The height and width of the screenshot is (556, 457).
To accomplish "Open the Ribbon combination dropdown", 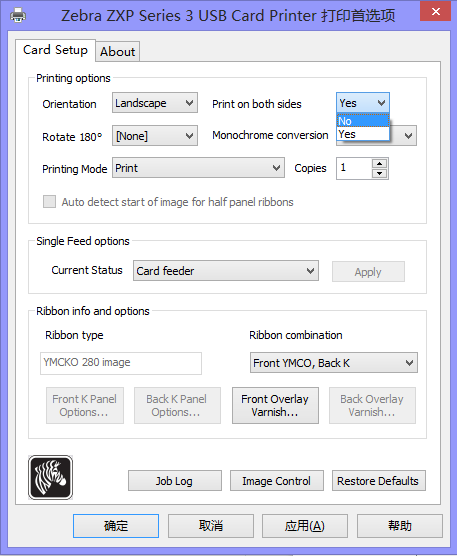I will point(334,362).
